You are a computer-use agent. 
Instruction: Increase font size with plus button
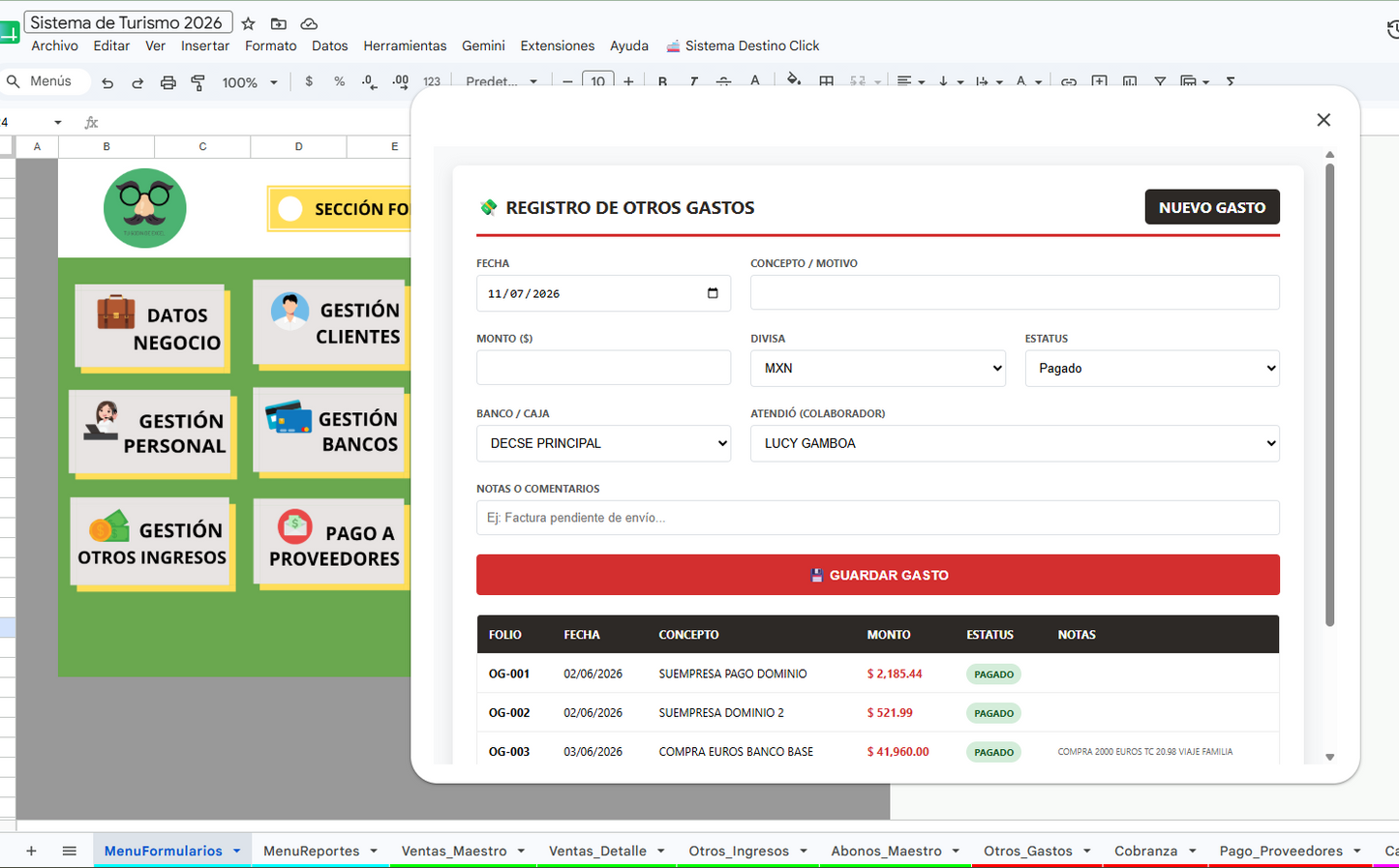click(628, 82)
